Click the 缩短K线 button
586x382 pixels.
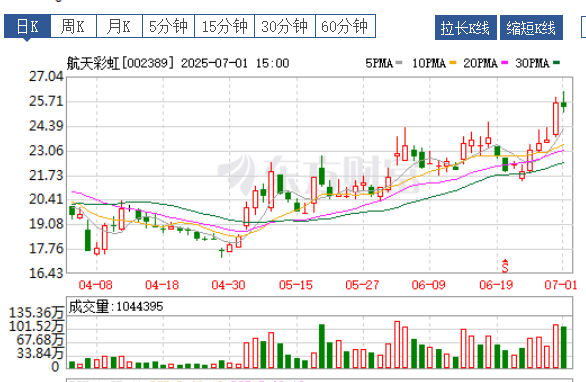click(531, 27)
